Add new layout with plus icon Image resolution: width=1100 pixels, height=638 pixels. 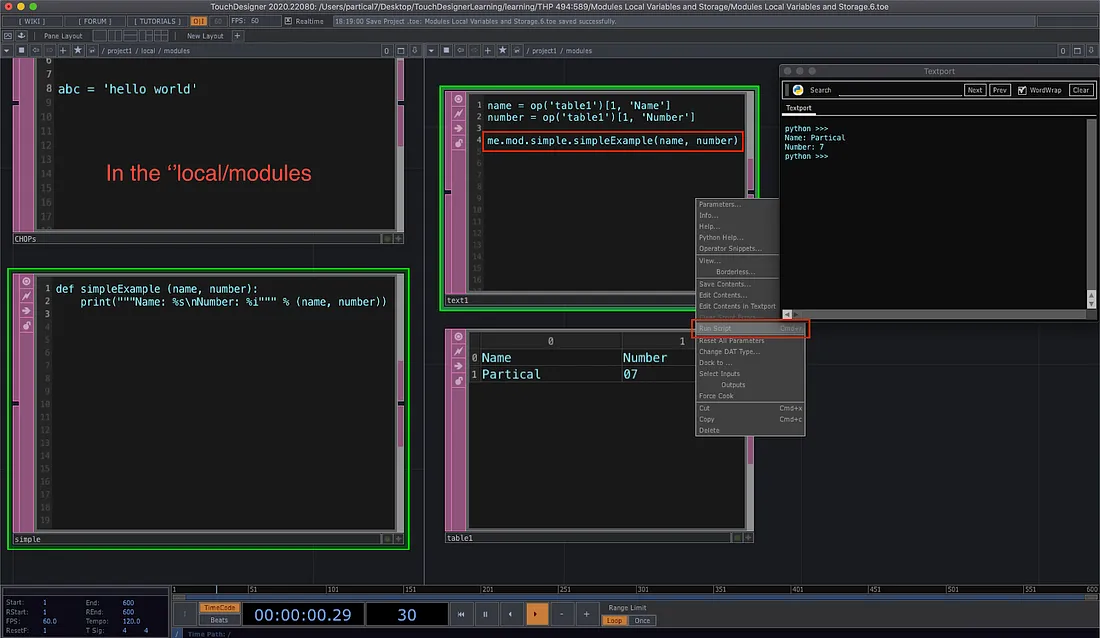237,36
